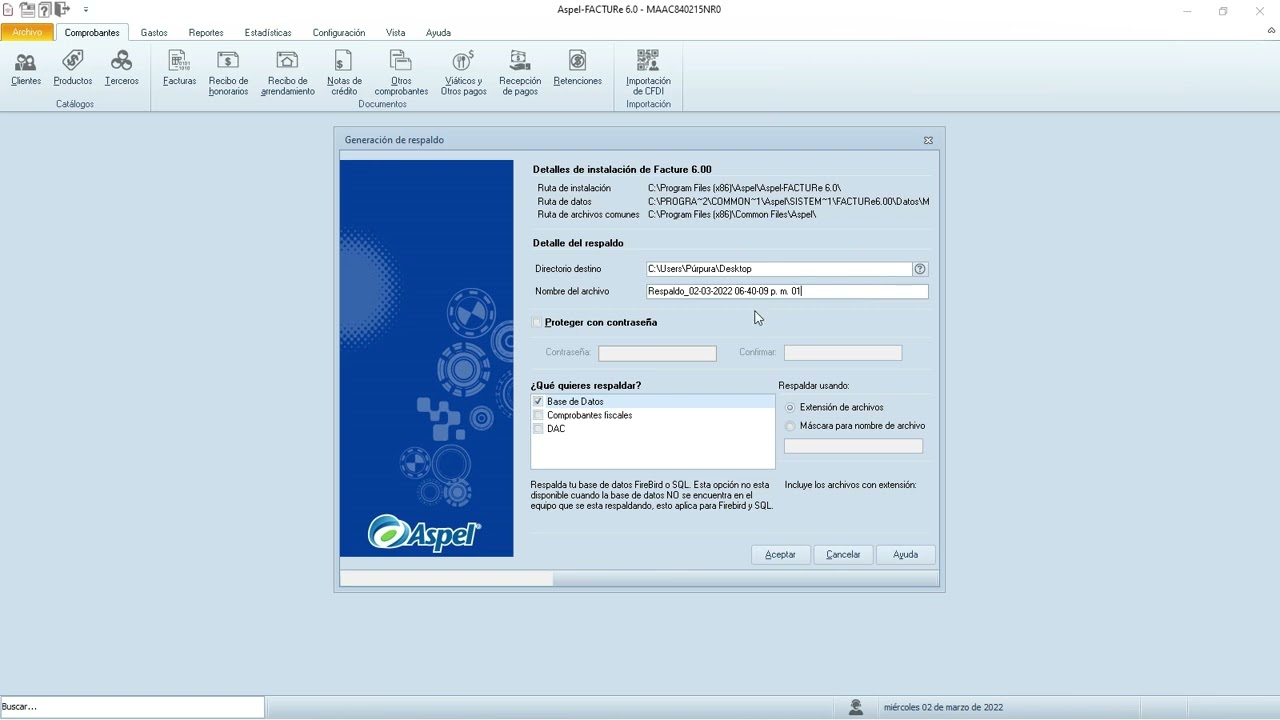The height and width of the screenshot is (720, 1280).
Task: Click the Cancelar button
Action: [x=843, y=555]
